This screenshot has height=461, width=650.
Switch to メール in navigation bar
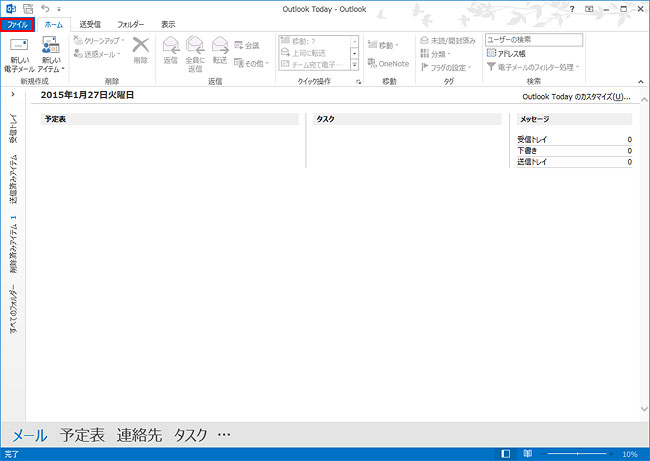(29, 435)
